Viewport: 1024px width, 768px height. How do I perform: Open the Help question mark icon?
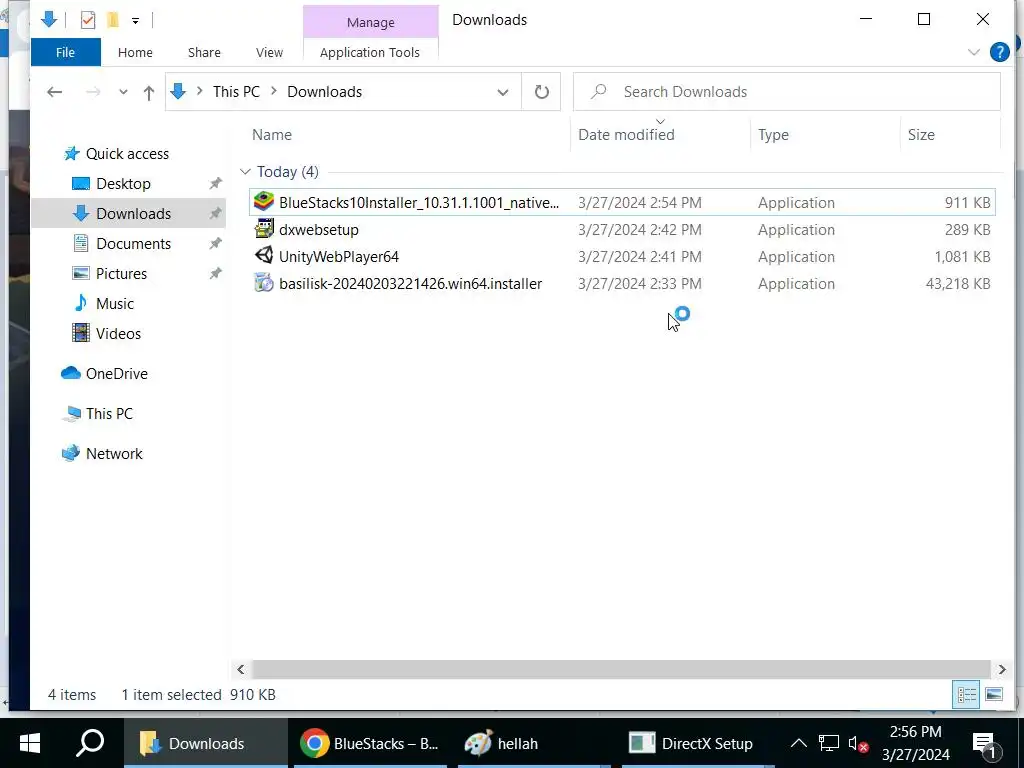coord(999,52)
